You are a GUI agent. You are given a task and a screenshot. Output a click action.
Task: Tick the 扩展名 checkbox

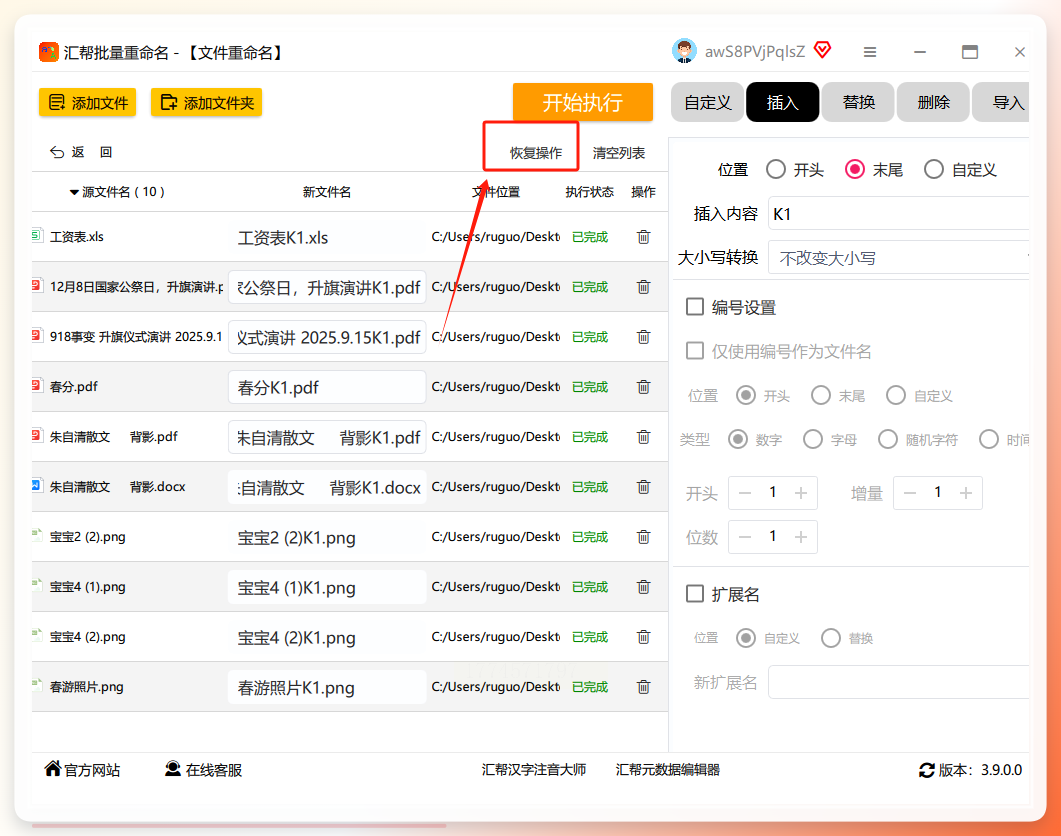point(695,594)
